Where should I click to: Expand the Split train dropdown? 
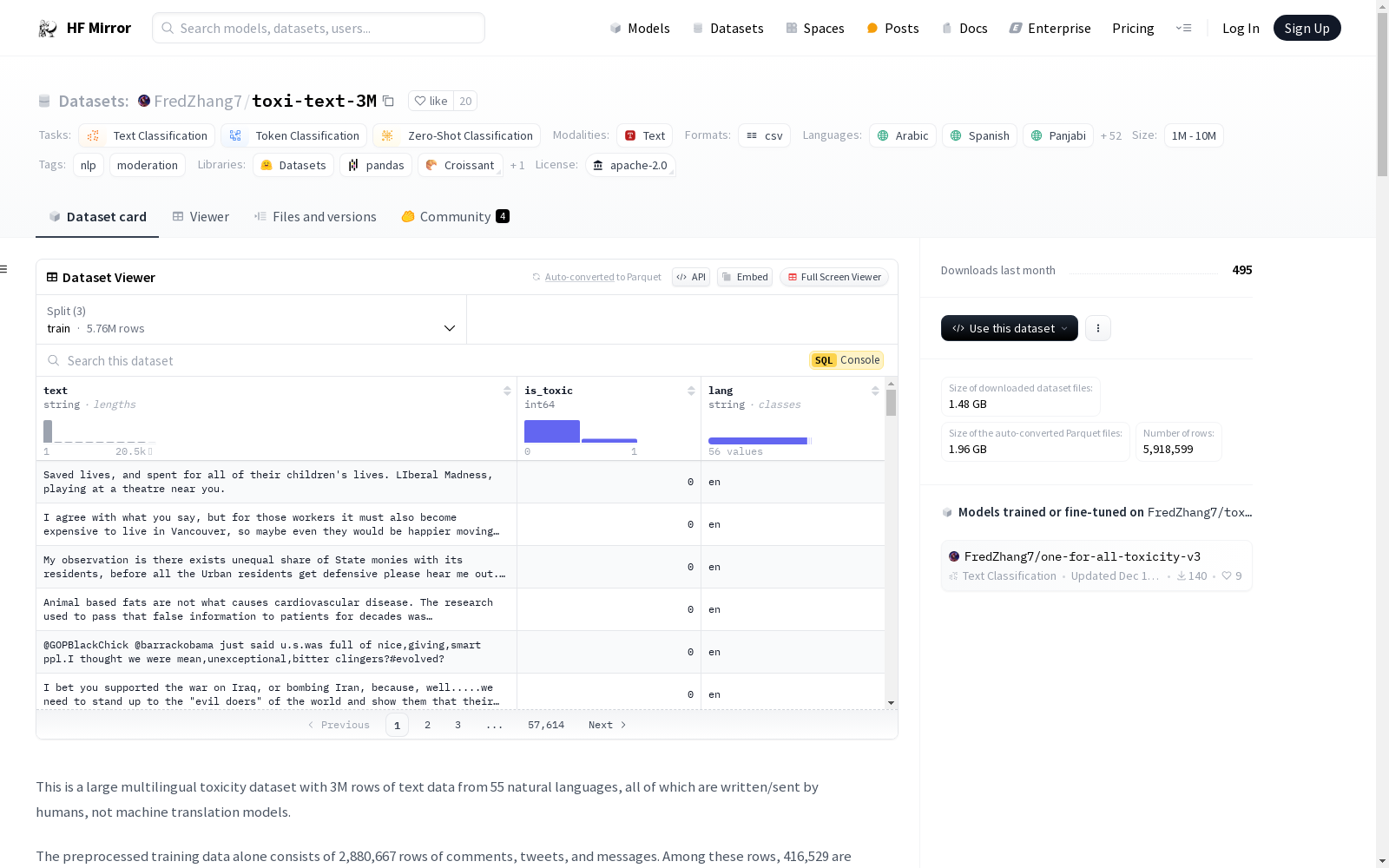click(252, 319)
